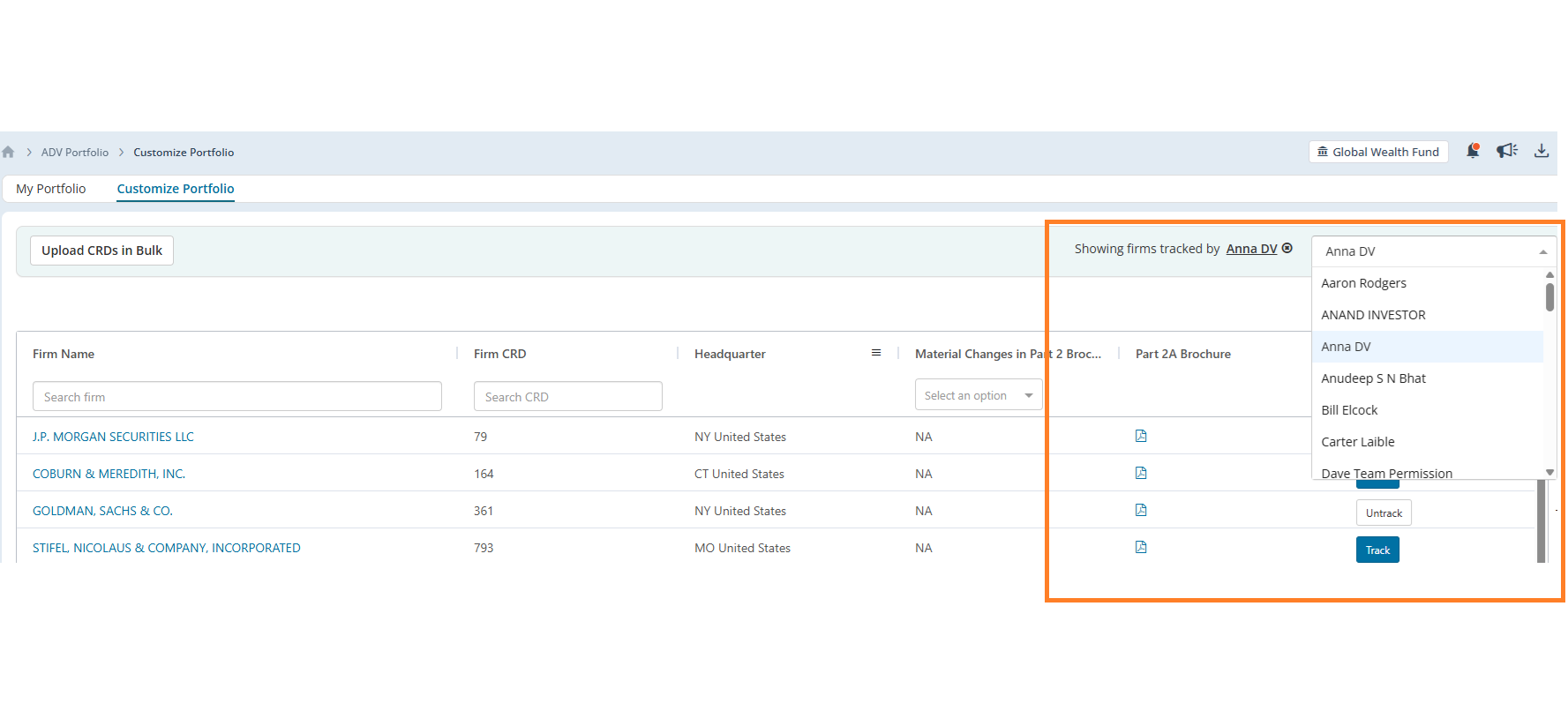
Task: Track Stifel, Nicolaus & Company
Action: pyautogui.click(x=1377, y=550)
